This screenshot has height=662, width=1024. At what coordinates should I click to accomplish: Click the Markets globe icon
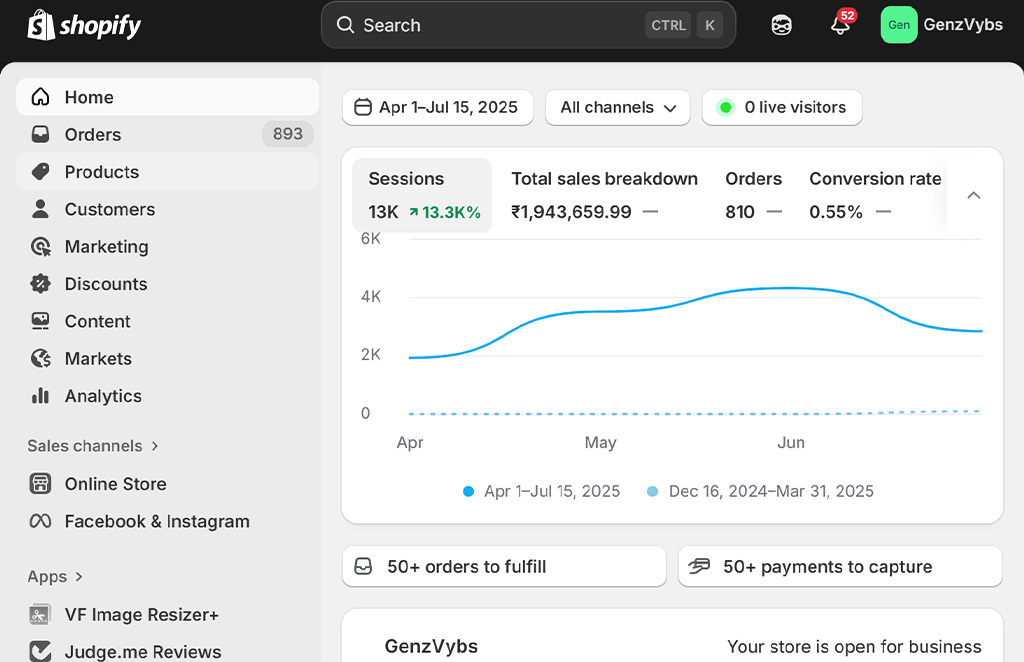[40, 359]
